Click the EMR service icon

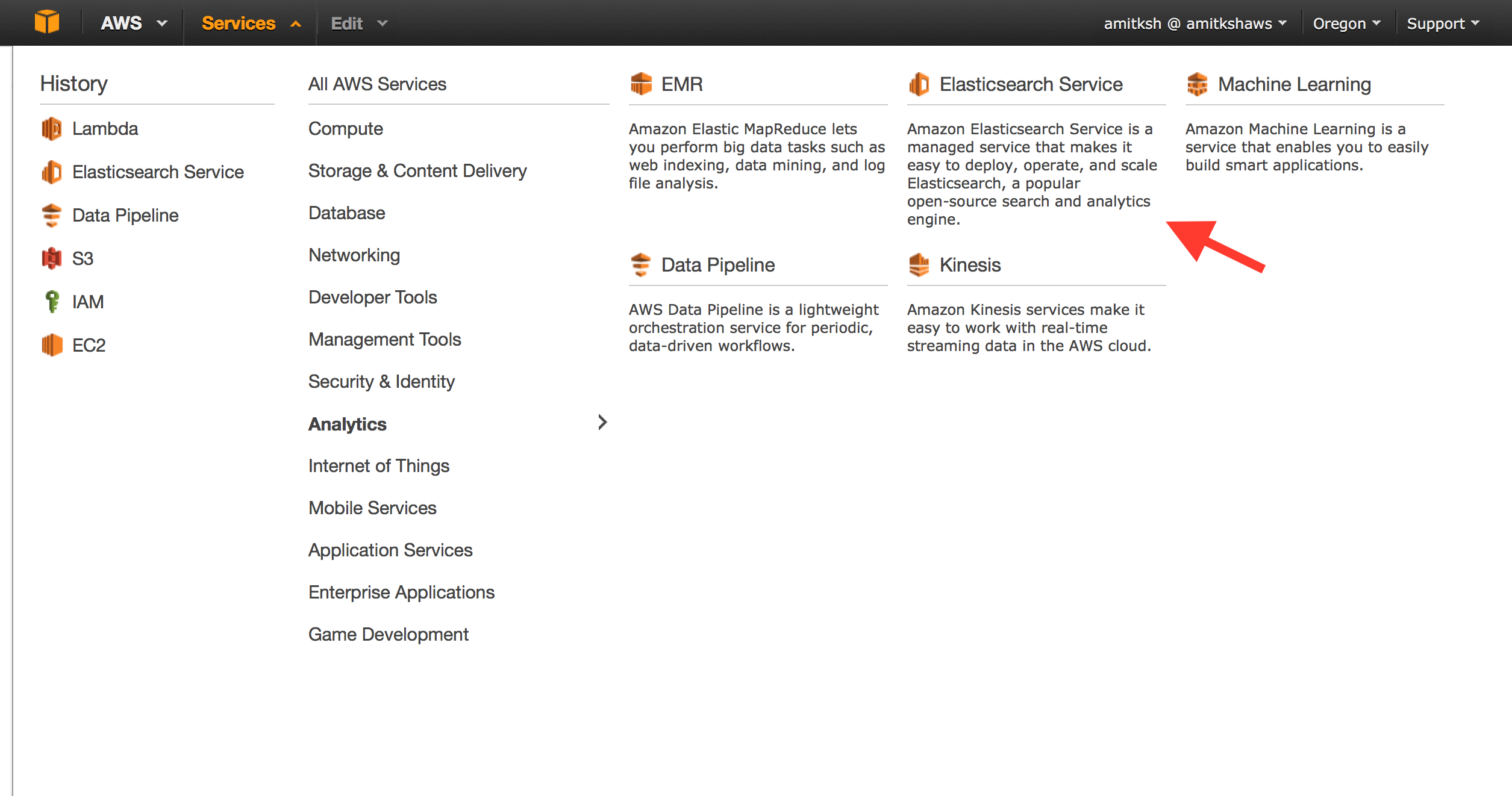(641, 84)
